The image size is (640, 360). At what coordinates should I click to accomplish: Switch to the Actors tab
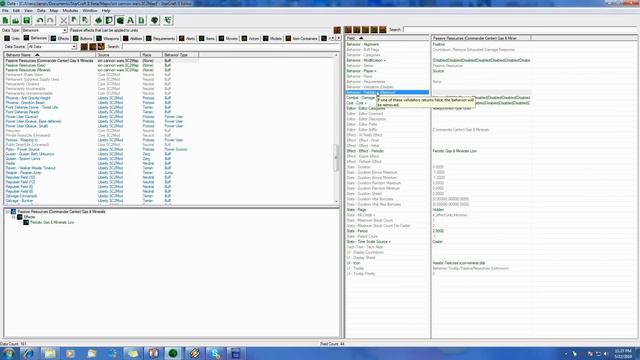coord(250,38)
